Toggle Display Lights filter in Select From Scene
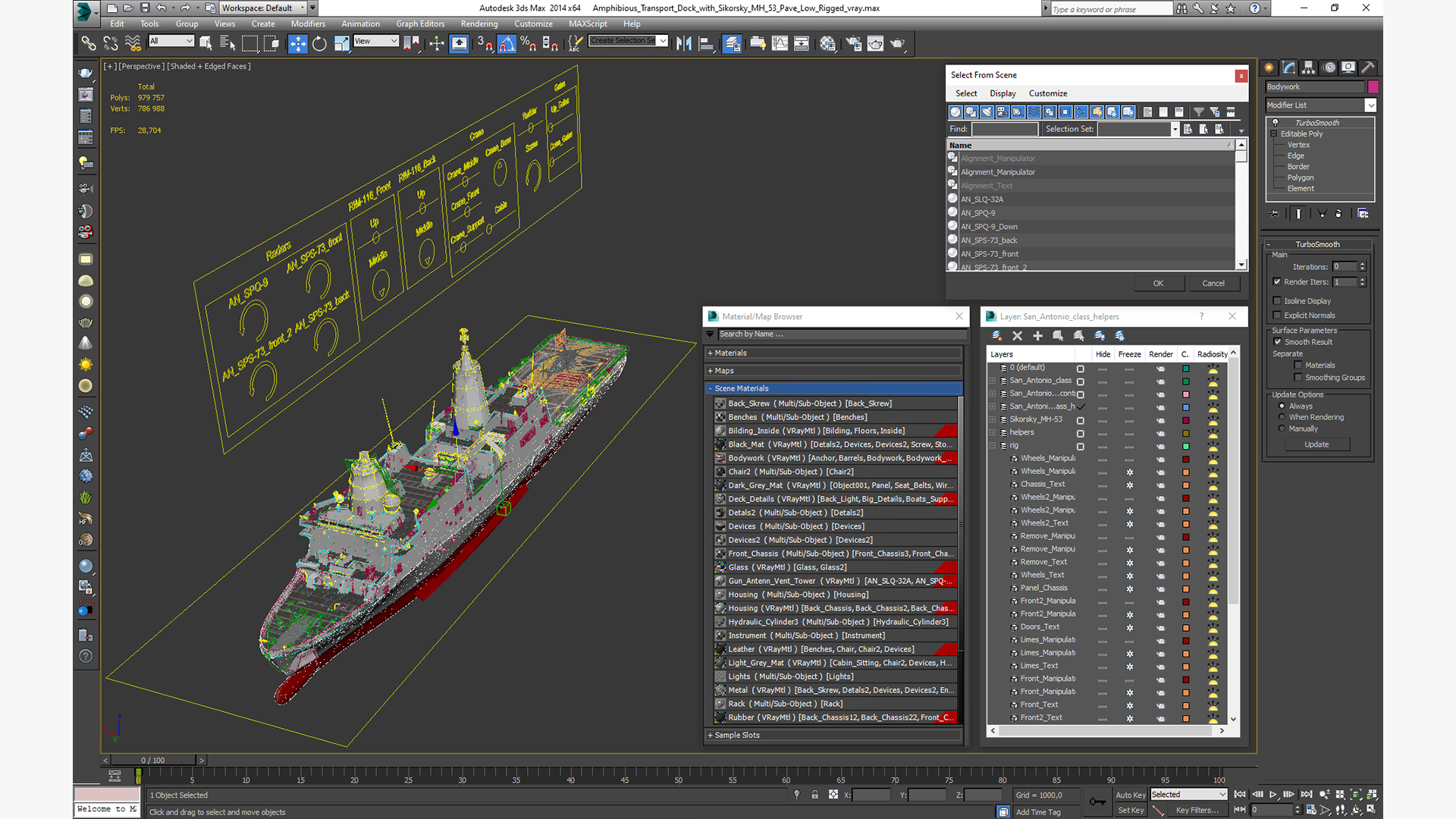The height and width of the screenshot is (819, 1456). tap(987, 112)
